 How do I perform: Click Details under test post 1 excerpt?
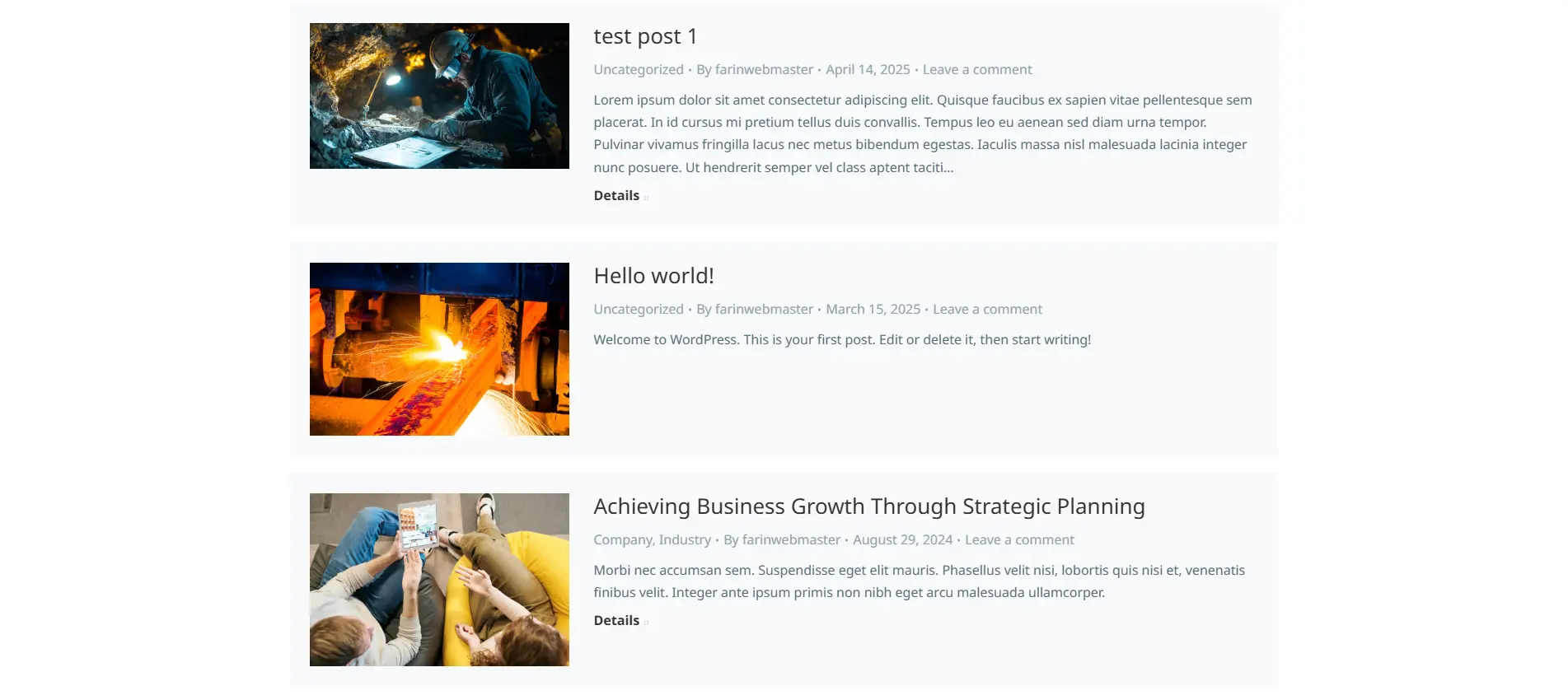click(616, 196)
